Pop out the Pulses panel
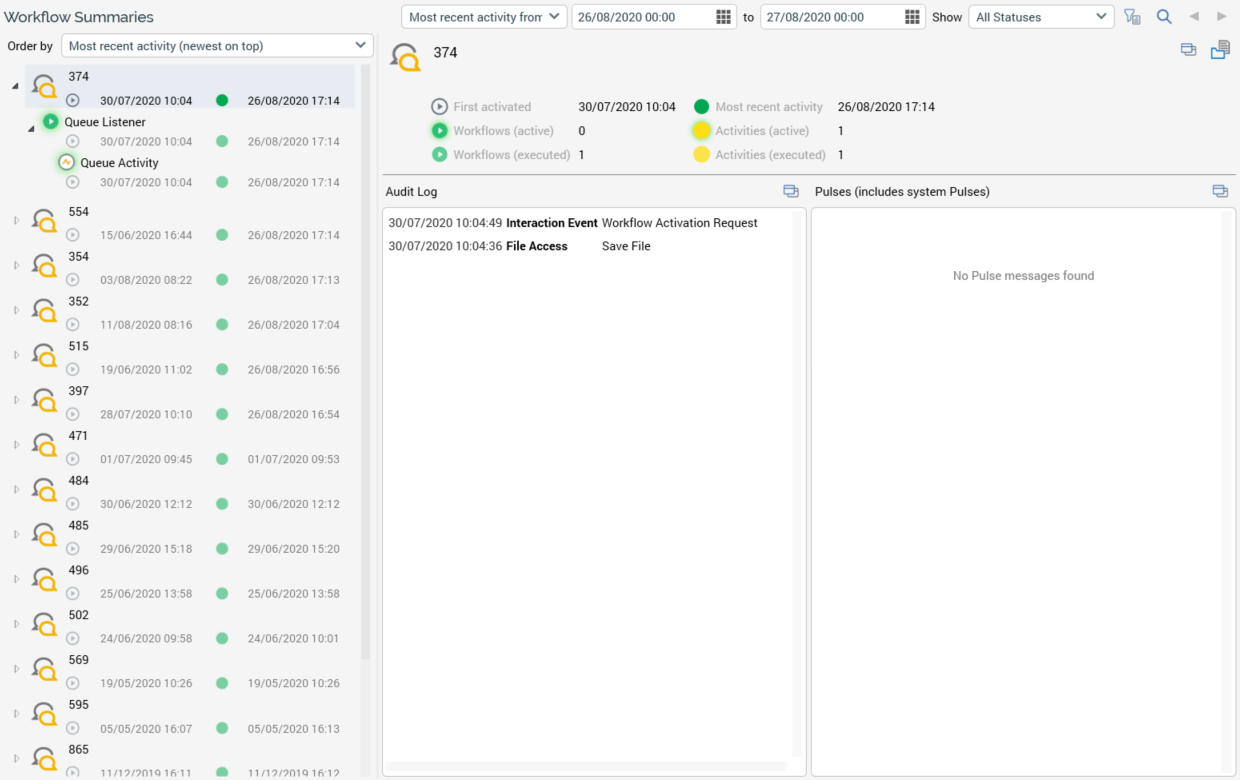1240x780 pixels. coord(1220,191)
